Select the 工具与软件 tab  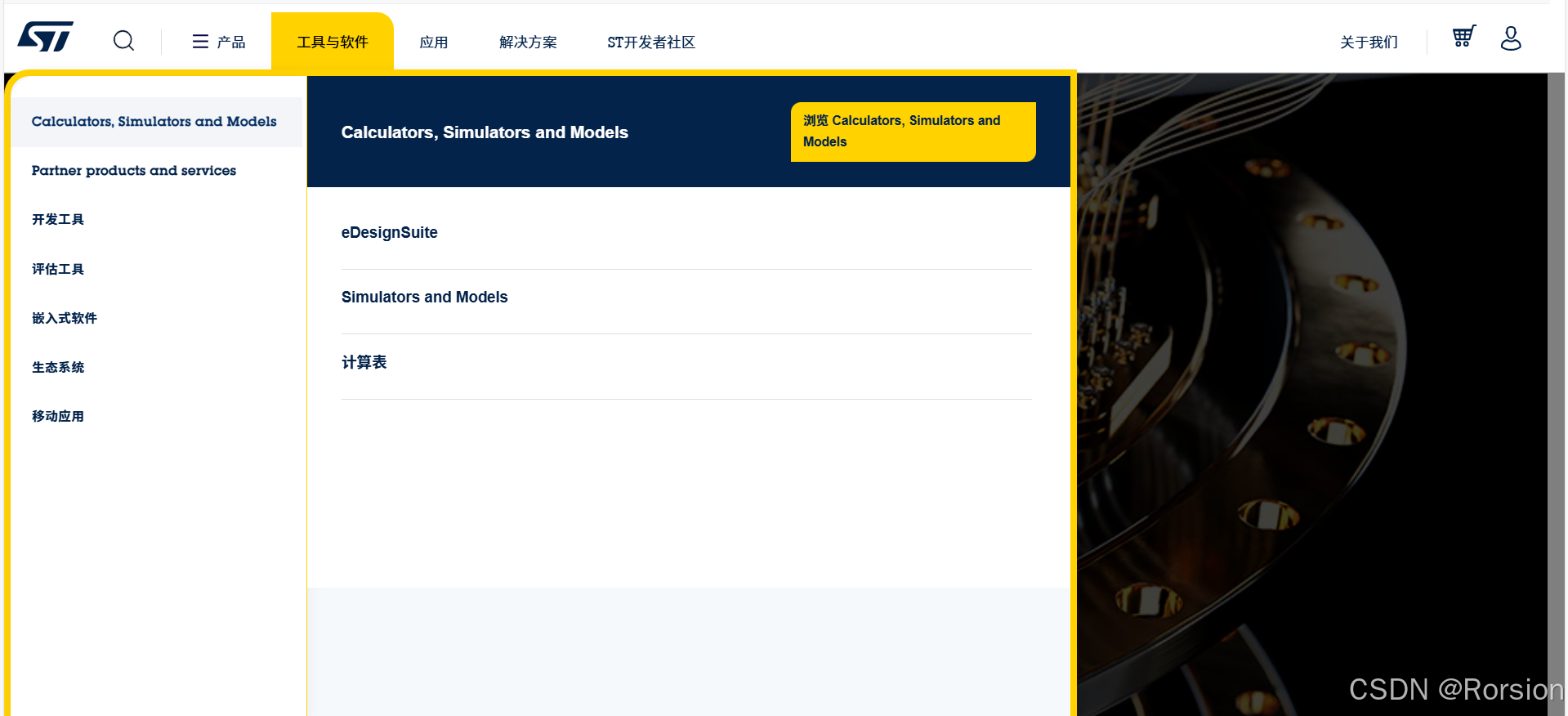333,42
